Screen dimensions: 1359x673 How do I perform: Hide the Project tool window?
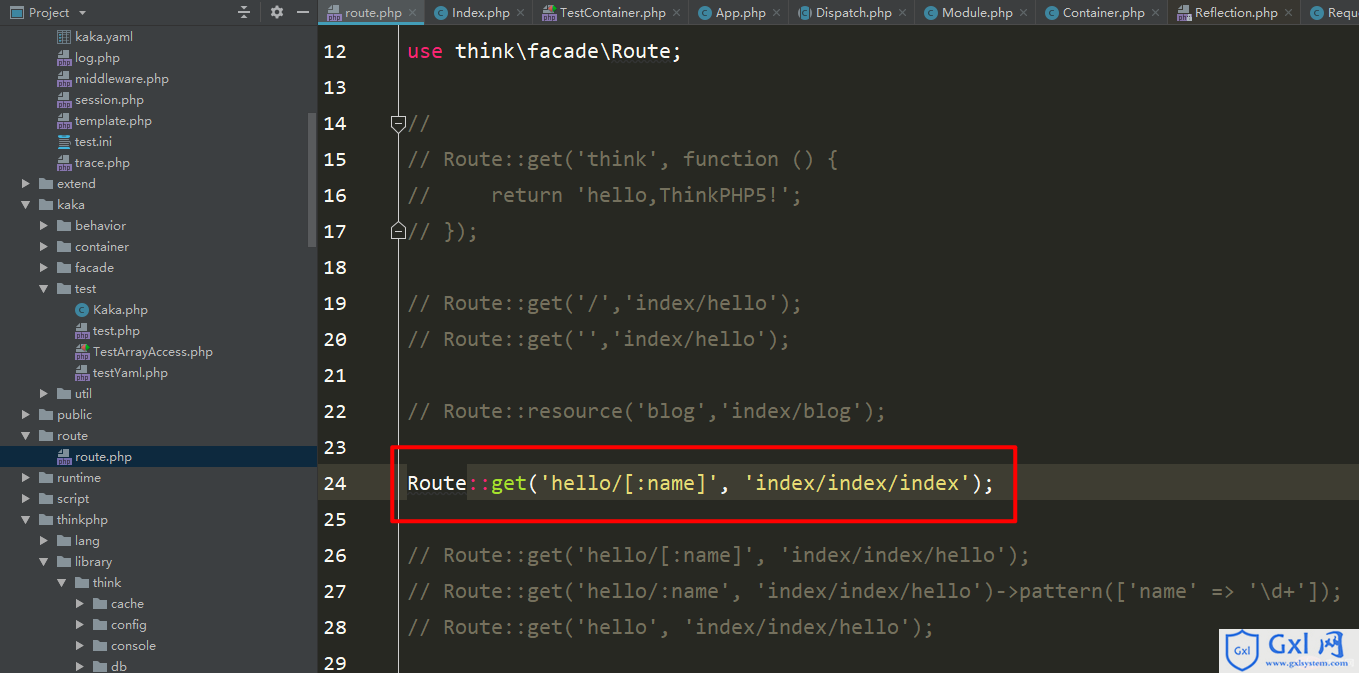pyautogui.click(x=302, y=12)
